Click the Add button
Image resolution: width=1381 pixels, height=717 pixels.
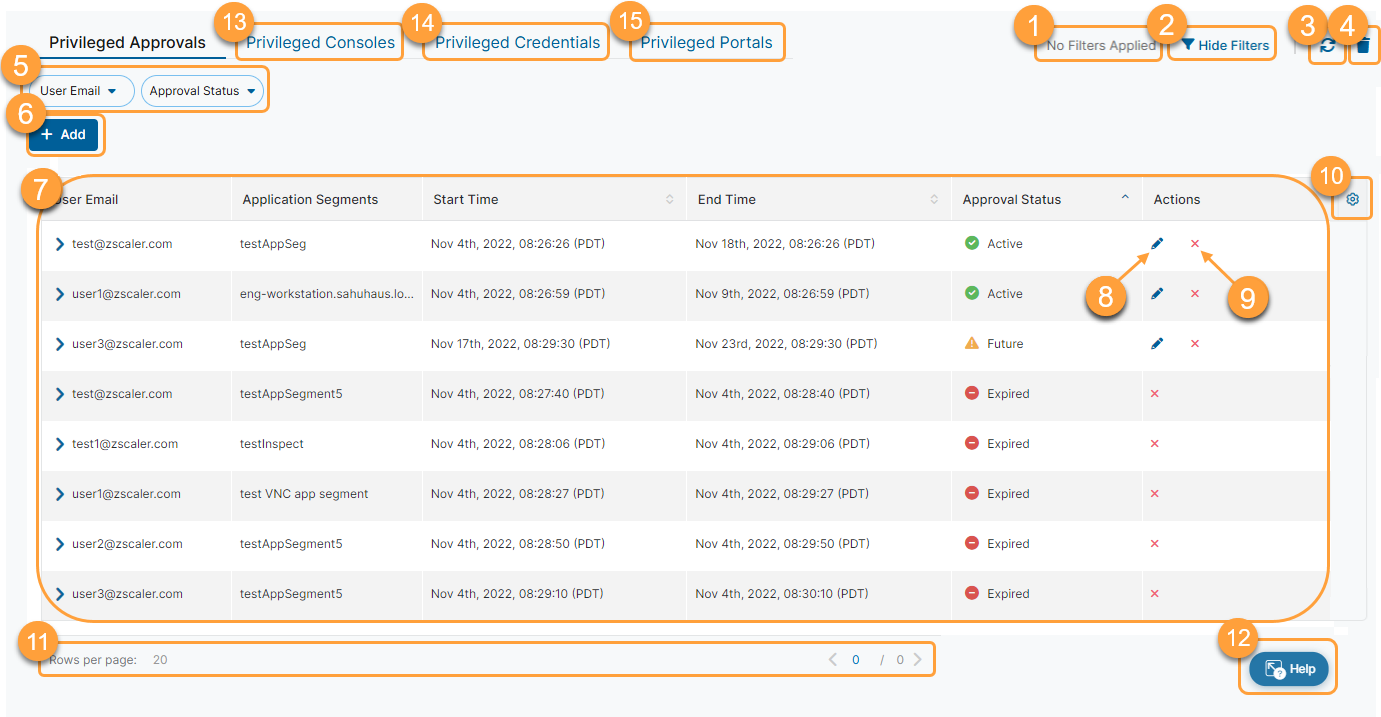tap(64, 134)
